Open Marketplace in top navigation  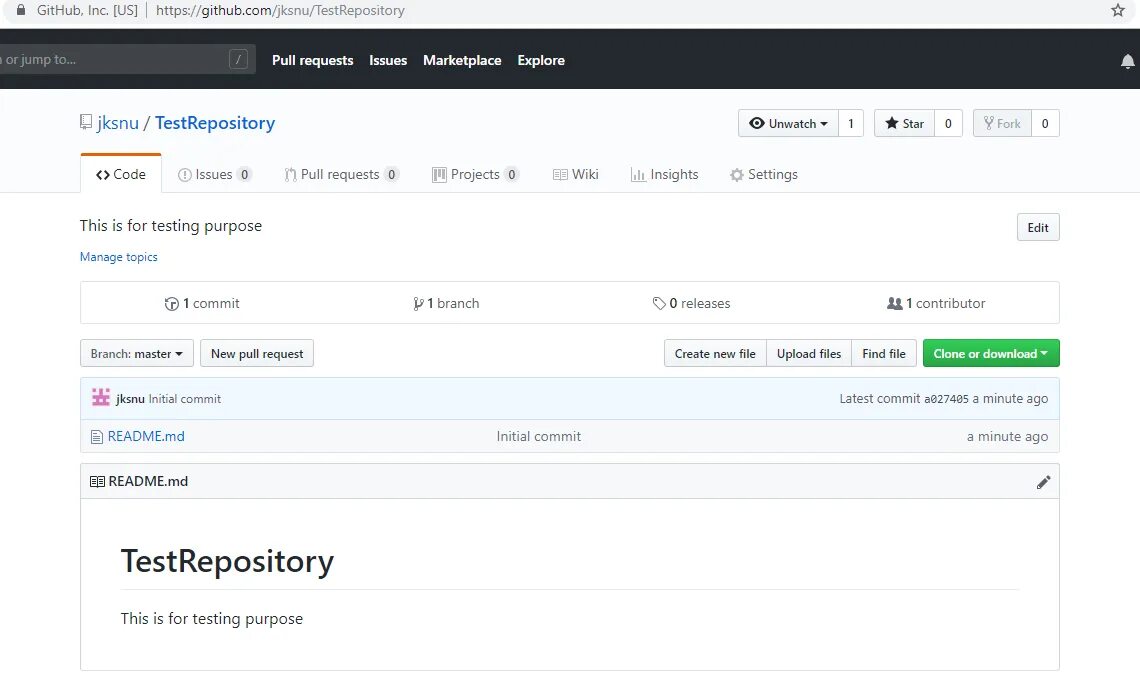click(x=462, y=60)
